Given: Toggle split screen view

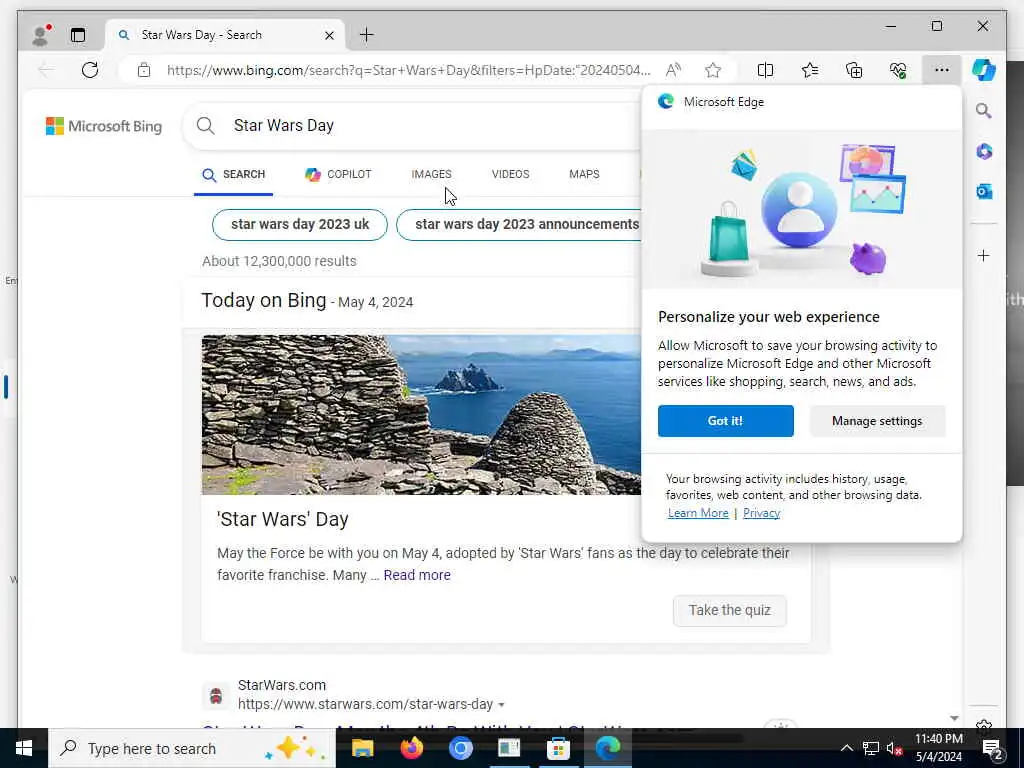Looking at the screenshot, I should coord(765,70).
